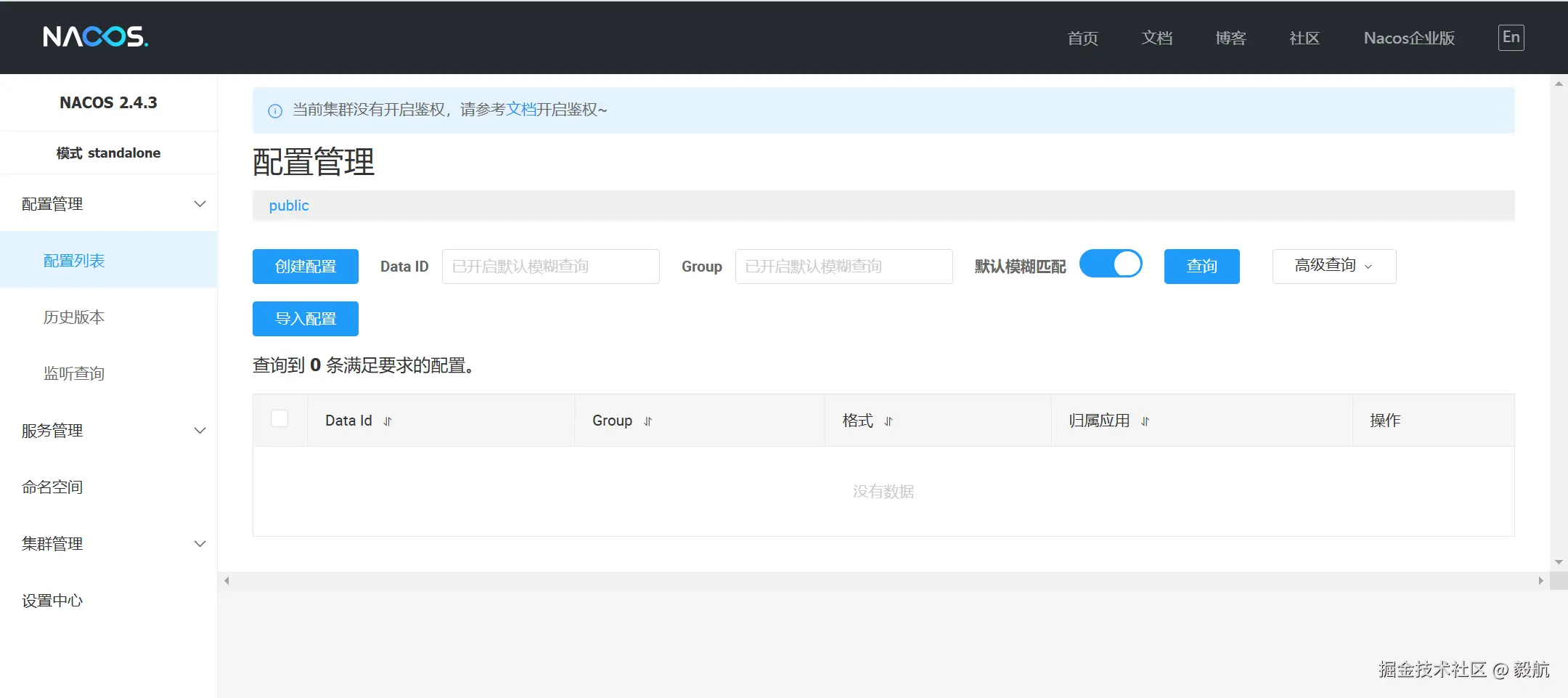Open 社区 in the top navigation
The image size is (1568, 698).
[1304, 38]
